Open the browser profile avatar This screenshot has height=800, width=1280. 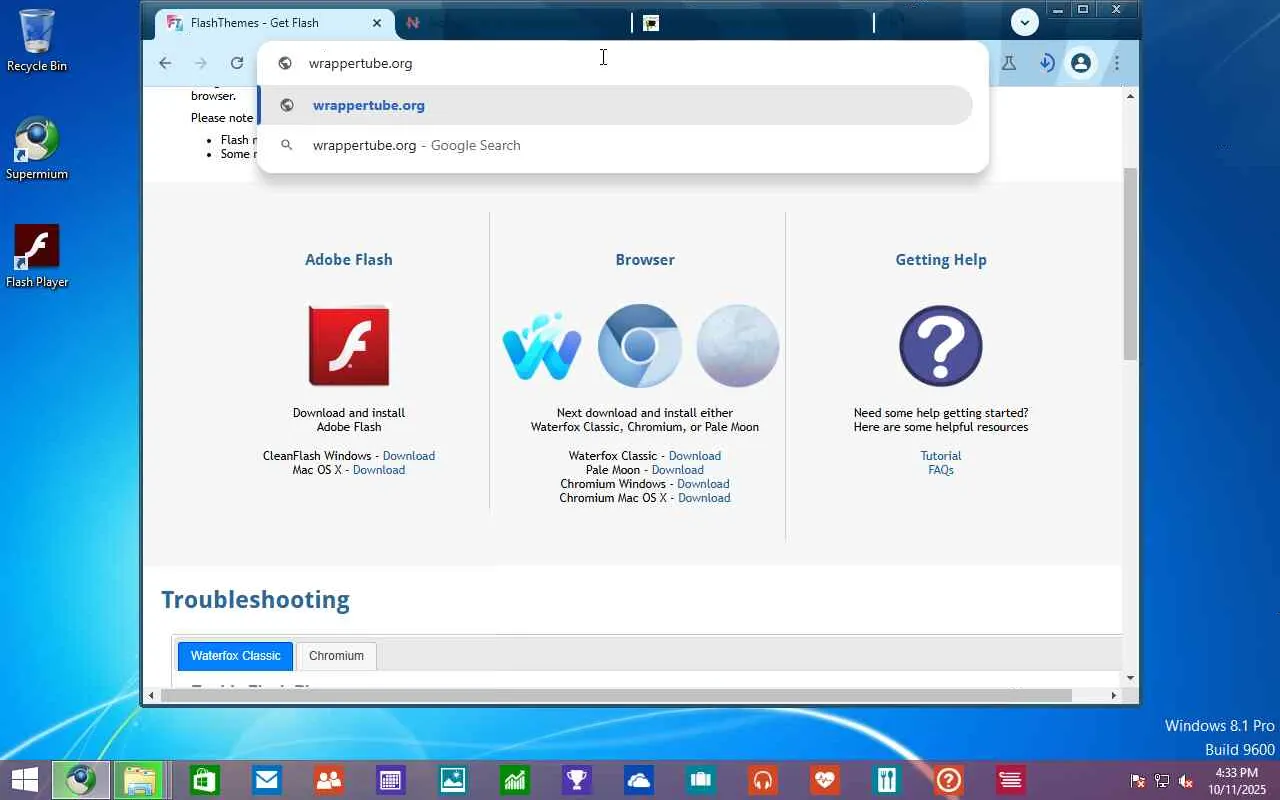pos(1081,63)
